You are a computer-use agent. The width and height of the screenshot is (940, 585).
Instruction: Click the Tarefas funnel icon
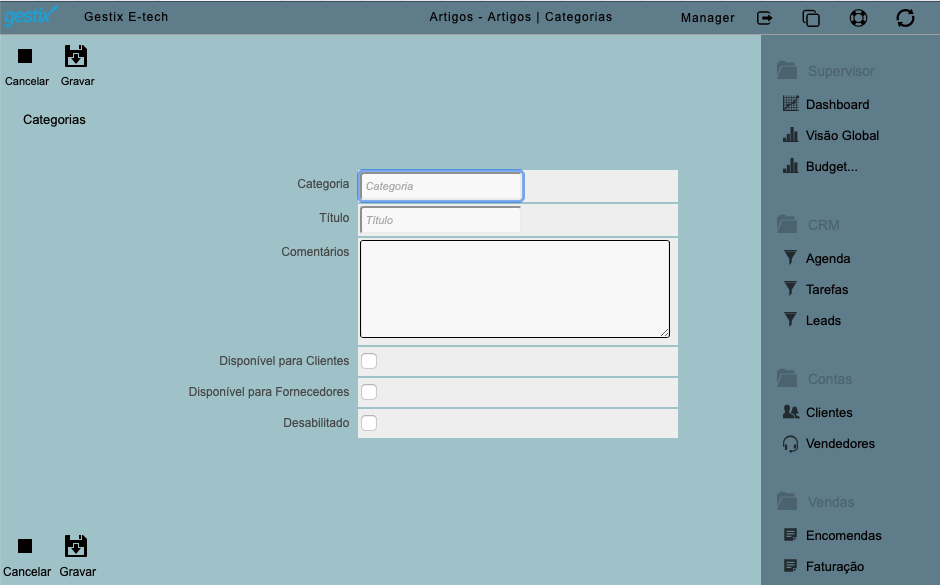tap(791, 289)
